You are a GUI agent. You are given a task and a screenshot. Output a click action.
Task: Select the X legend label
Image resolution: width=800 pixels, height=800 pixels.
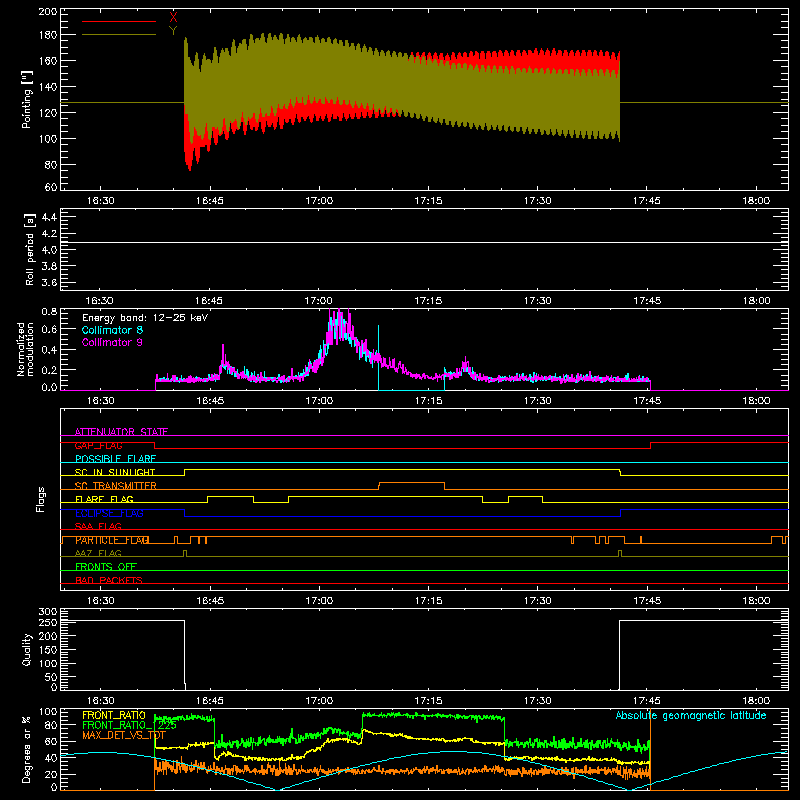click(173, 18)
